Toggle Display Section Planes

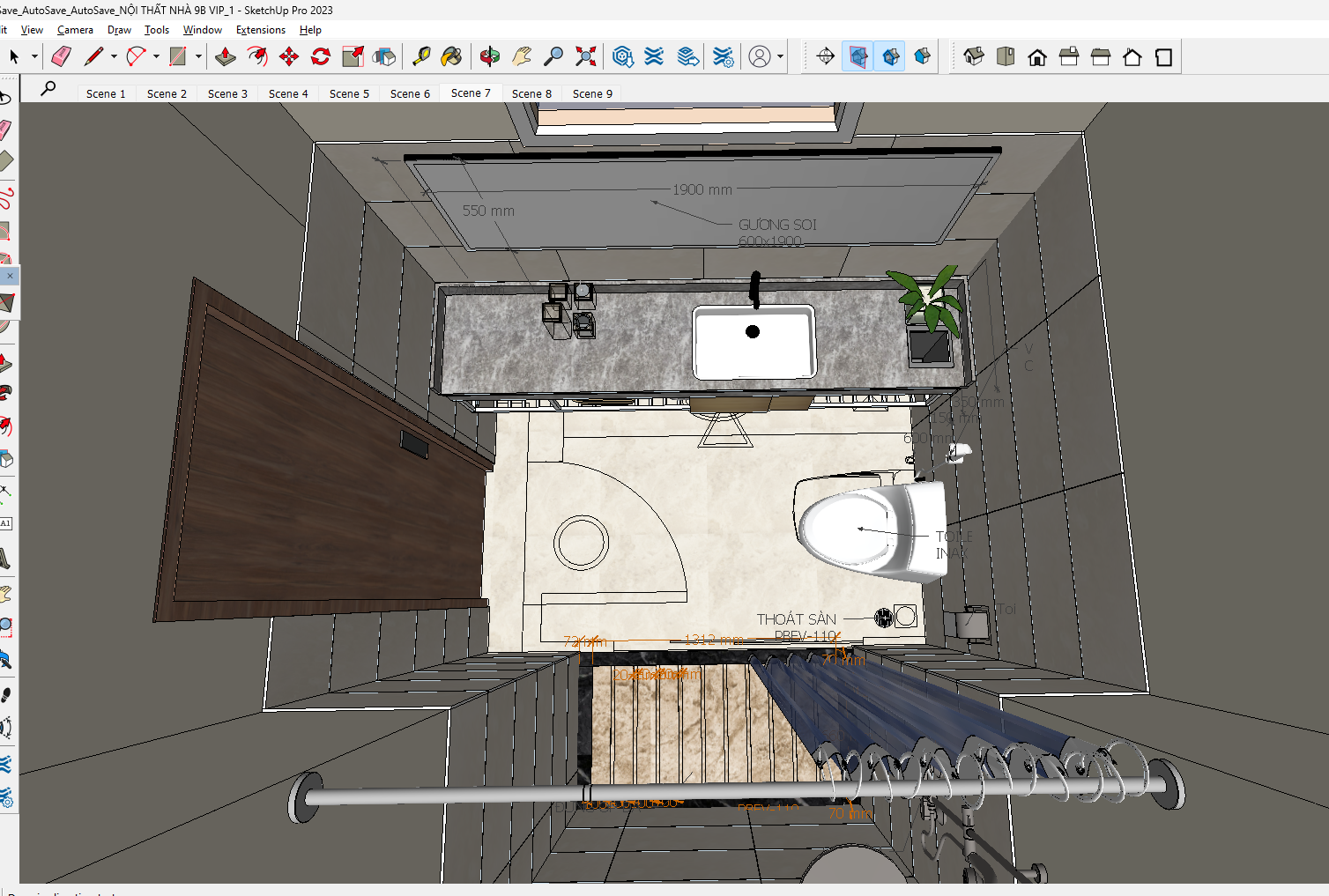point(858,56)
